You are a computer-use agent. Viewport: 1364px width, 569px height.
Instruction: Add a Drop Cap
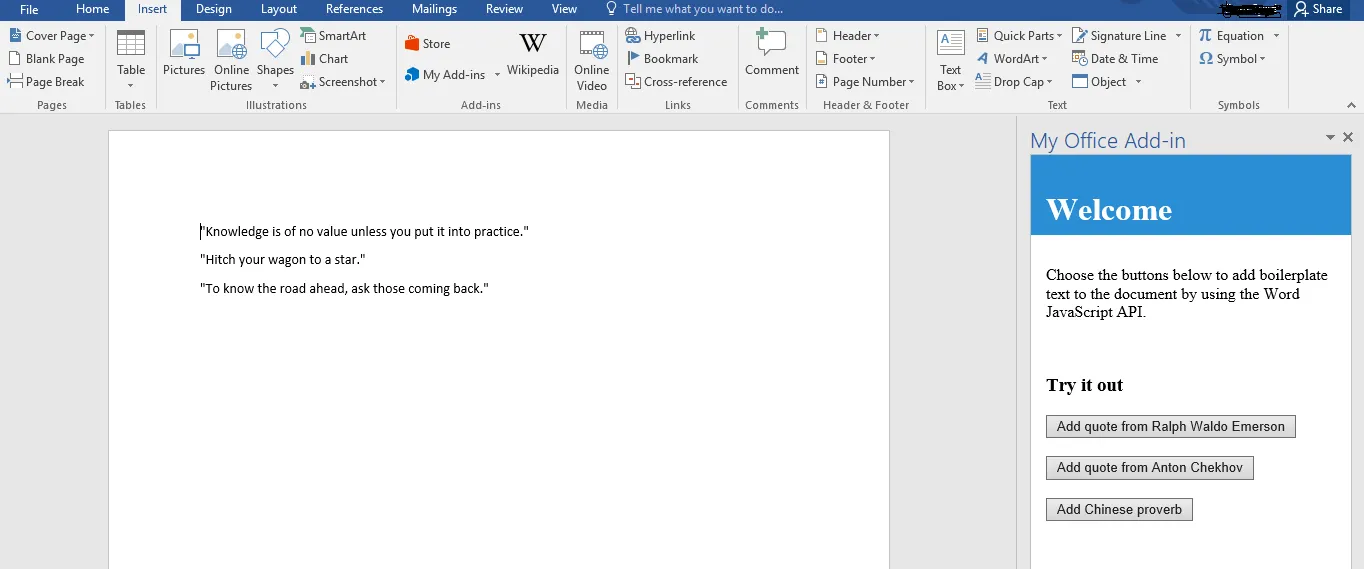coord(1014,82)
